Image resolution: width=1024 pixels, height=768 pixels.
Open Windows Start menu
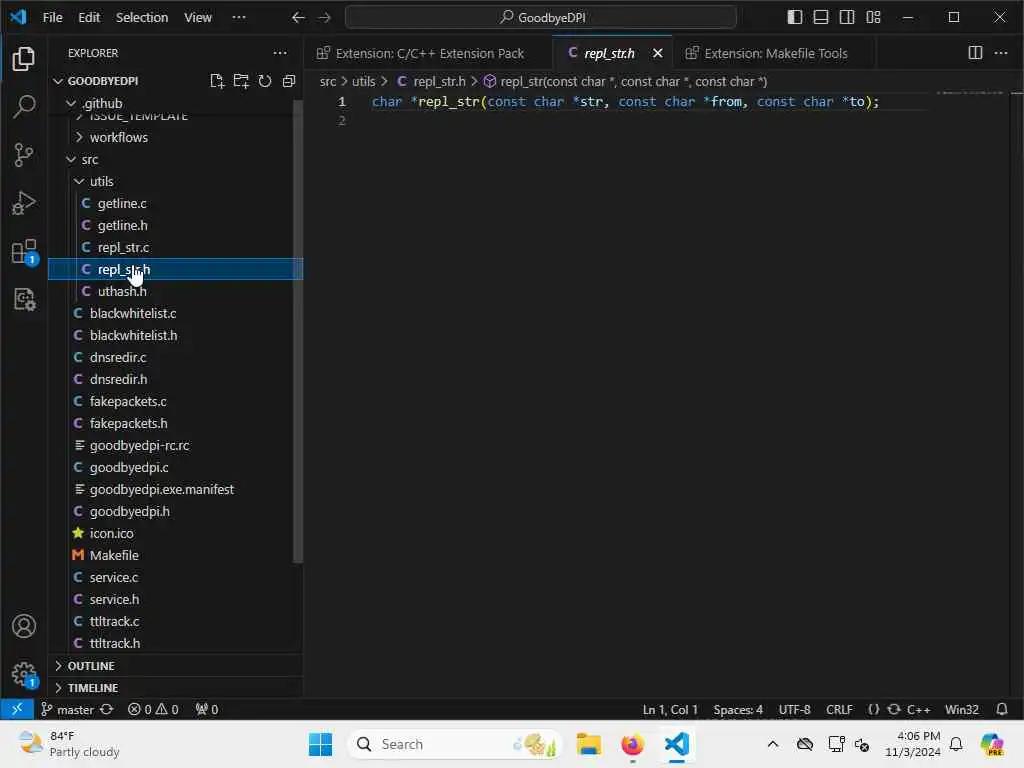point(320,744)
